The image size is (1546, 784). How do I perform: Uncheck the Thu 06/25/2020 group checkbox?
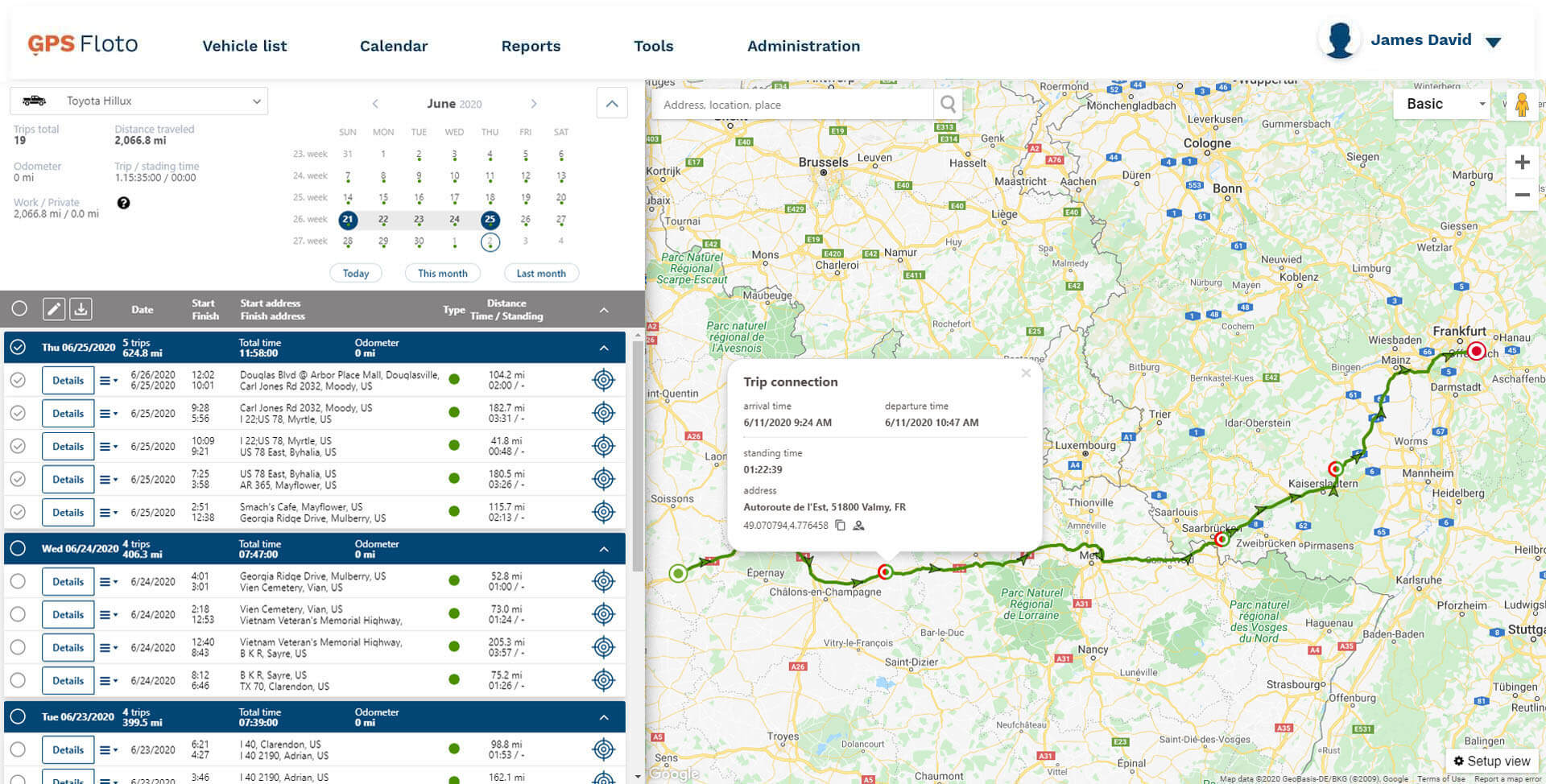[19, 347]
